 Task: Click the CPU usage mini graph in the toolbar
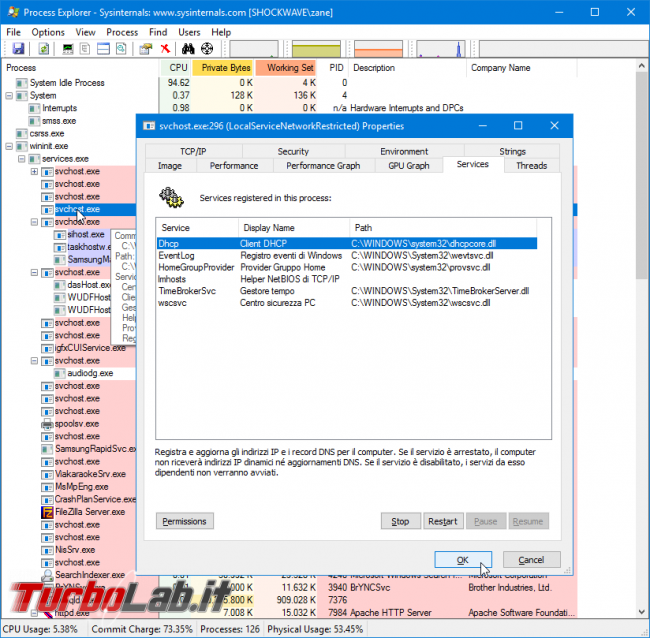pos(254,49)
